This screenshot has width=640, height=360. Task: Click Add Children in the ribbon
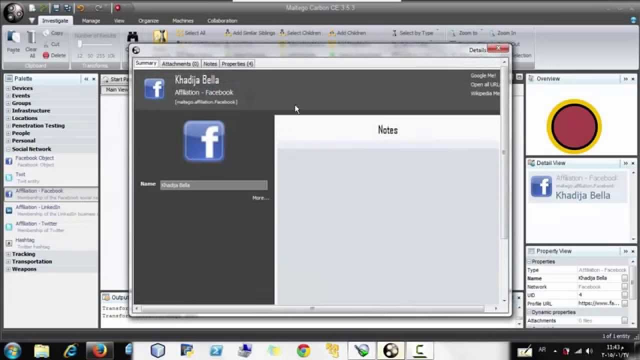point(347,33)
